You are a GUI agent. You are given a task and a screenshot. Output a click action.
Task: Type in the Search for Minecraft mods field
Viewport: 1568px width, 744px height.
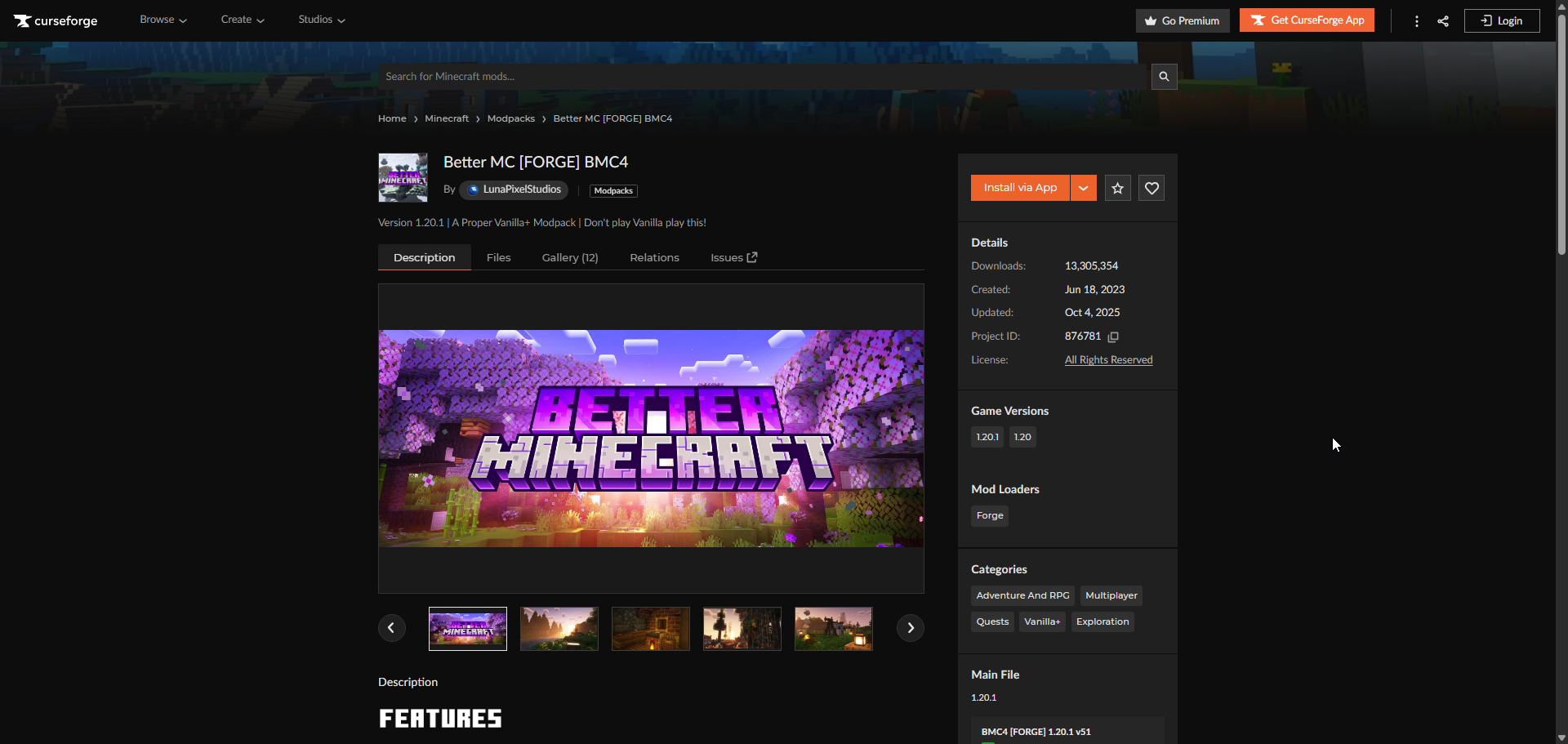tap(764, 77)
